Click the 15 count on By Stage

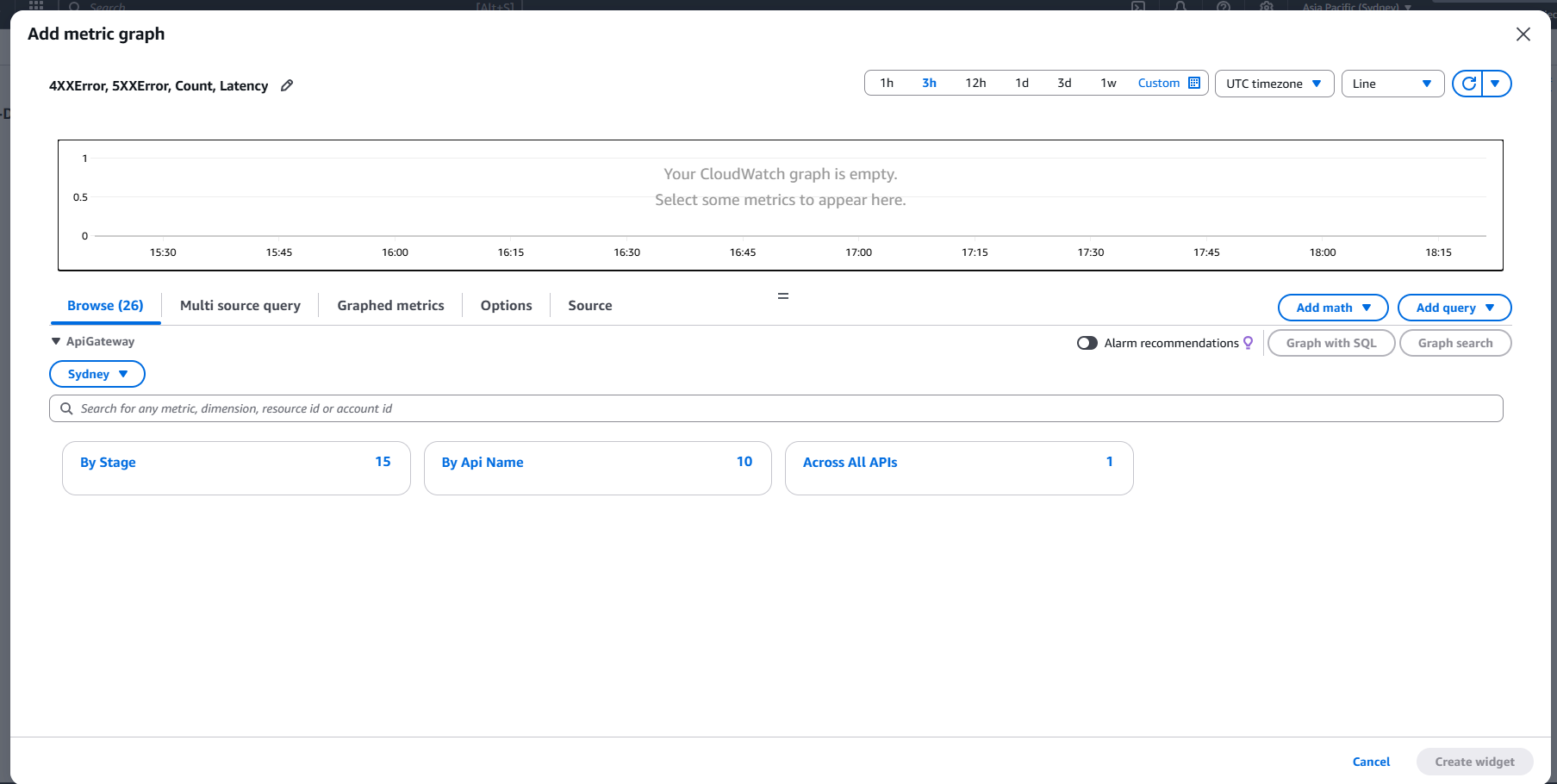tap(383, 462)
